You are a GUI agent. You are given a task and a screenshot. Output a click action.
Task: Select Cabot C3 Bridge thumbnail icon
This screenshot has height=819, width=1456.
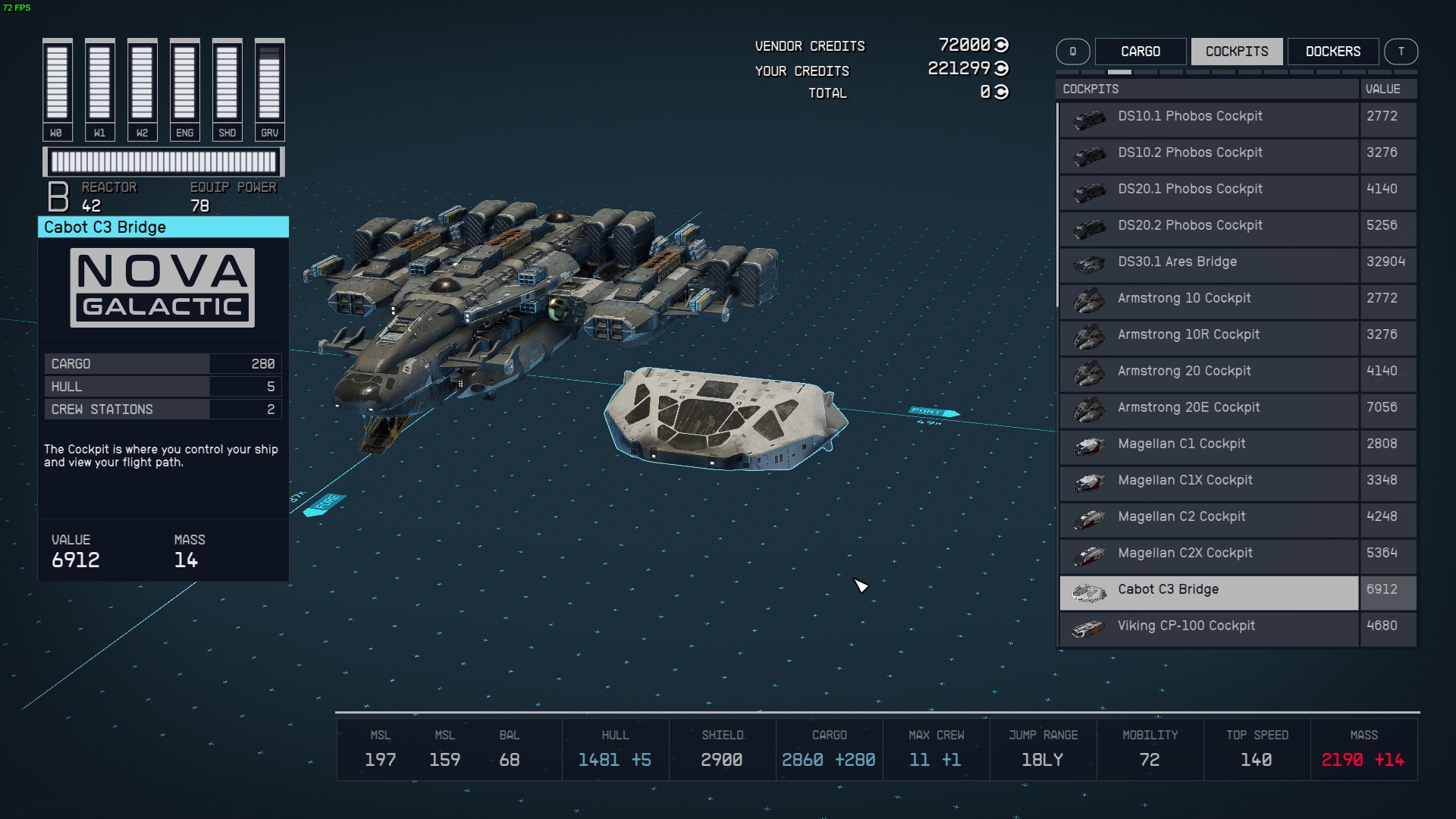(x=1089, y=593)
